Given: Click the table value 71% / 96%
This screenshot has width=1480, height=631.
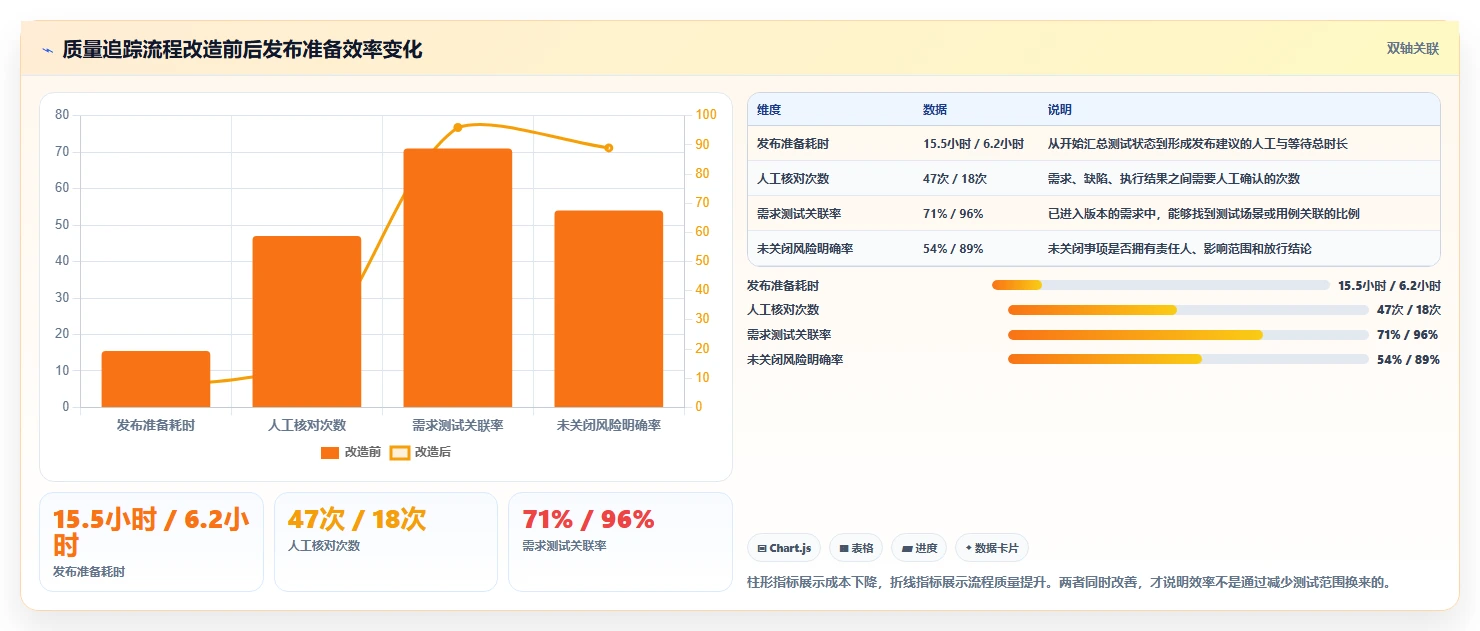Looking at the screenshot, I should click(x=953, y=214).
